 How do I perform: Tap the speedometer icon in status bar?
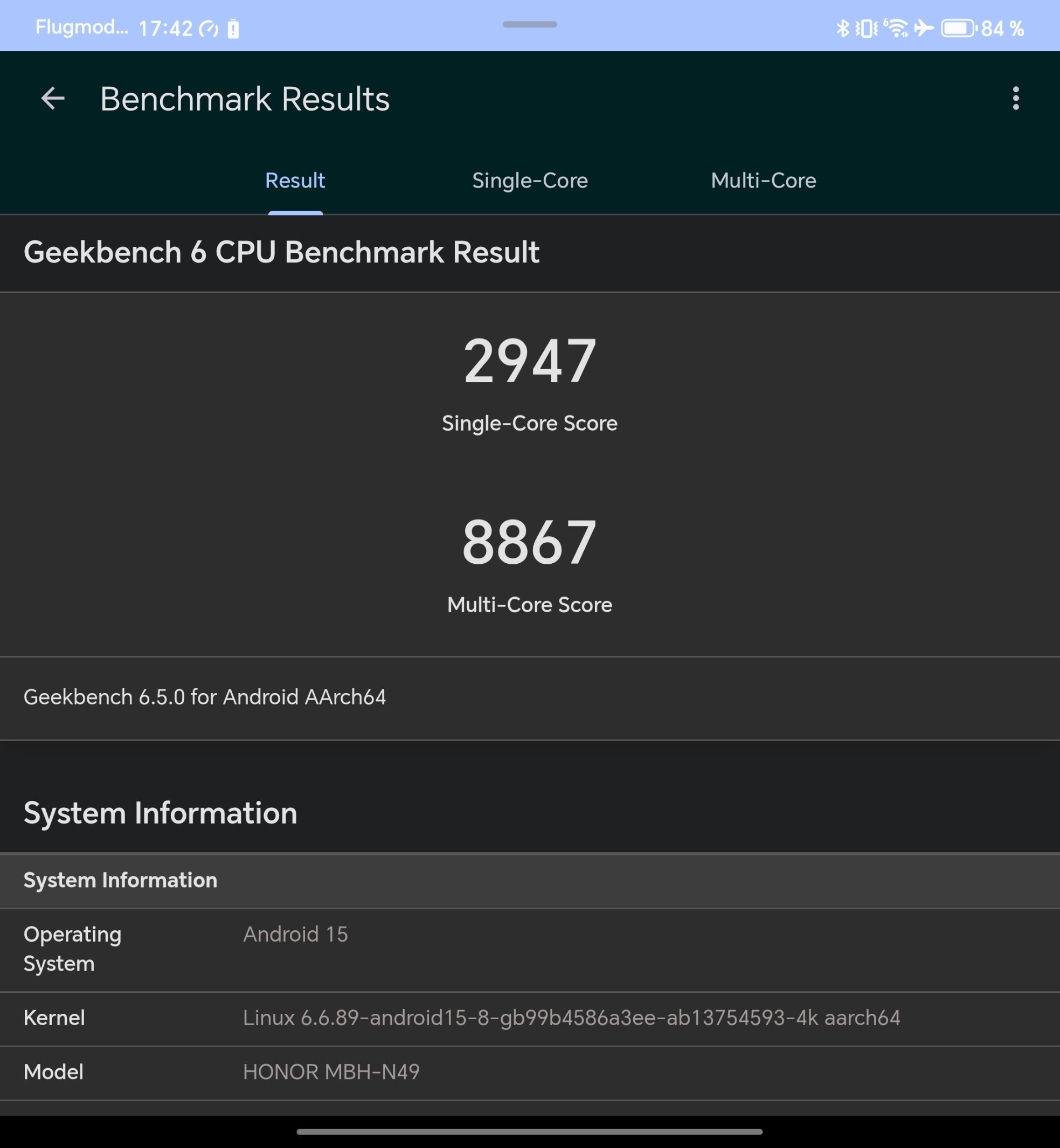pos(209,29)
